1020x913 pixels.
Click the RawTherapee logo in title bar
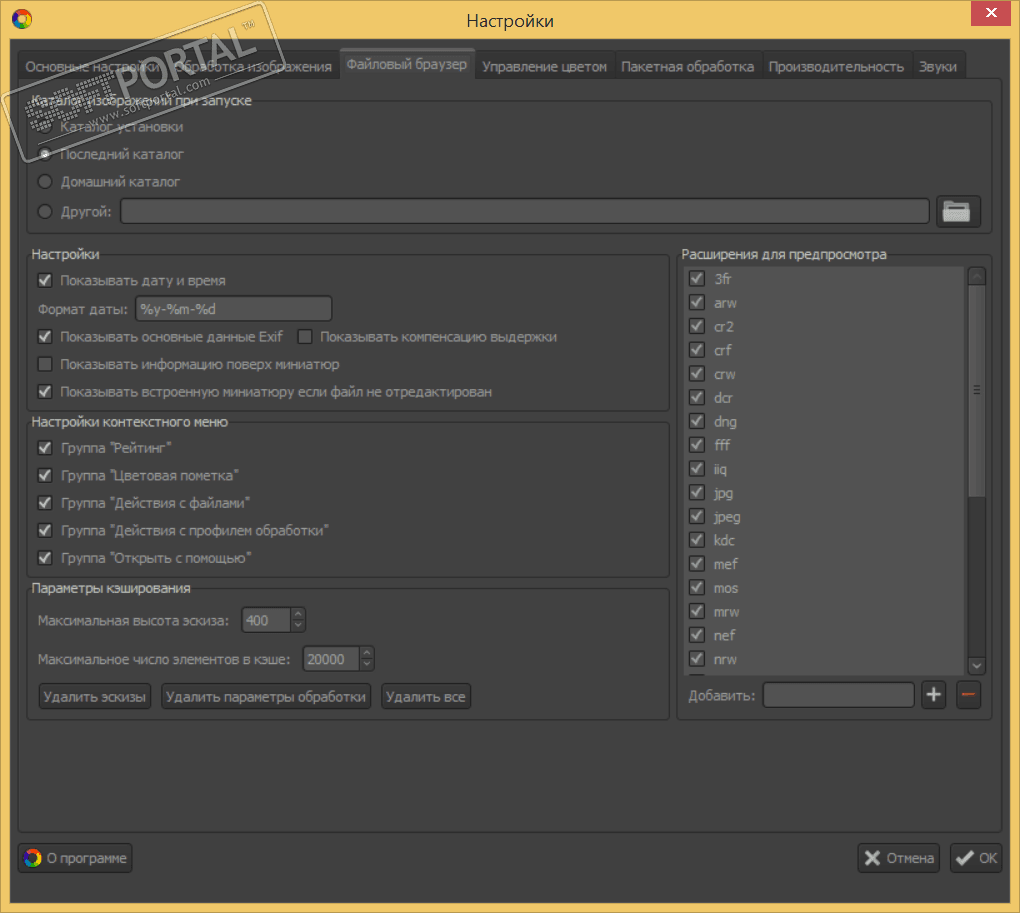[x=22, y=20]
